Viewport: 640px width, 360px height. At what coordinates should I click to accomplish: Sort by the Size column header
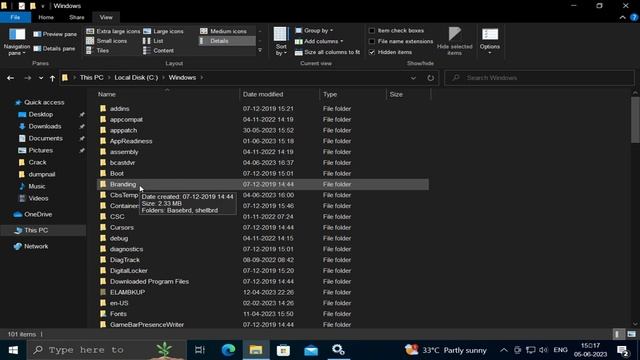click(x=408, y=94)
